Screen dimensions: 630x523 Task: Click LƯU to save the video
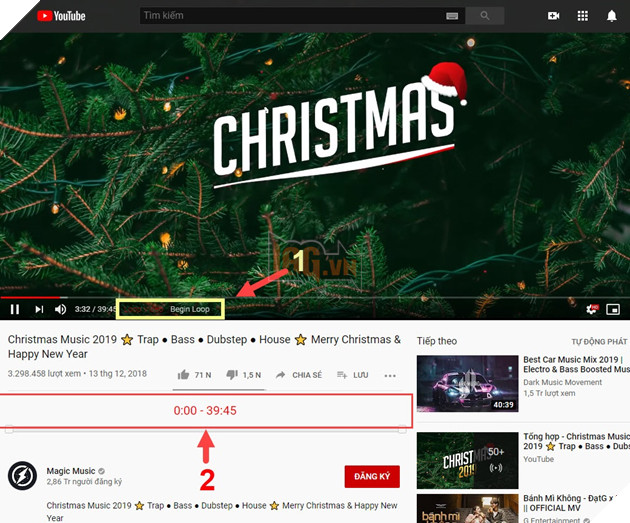[352, 375]
